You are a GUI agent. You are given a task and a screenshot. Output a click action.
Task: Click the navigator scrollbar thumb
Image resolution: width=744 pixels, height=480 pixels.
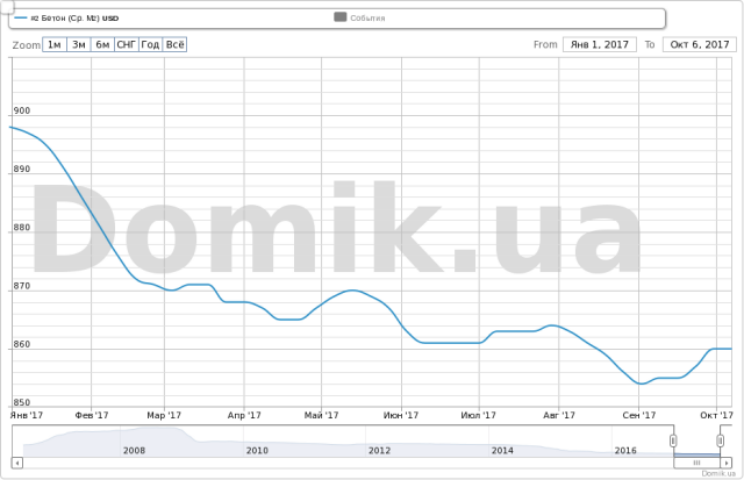(697, 462)
